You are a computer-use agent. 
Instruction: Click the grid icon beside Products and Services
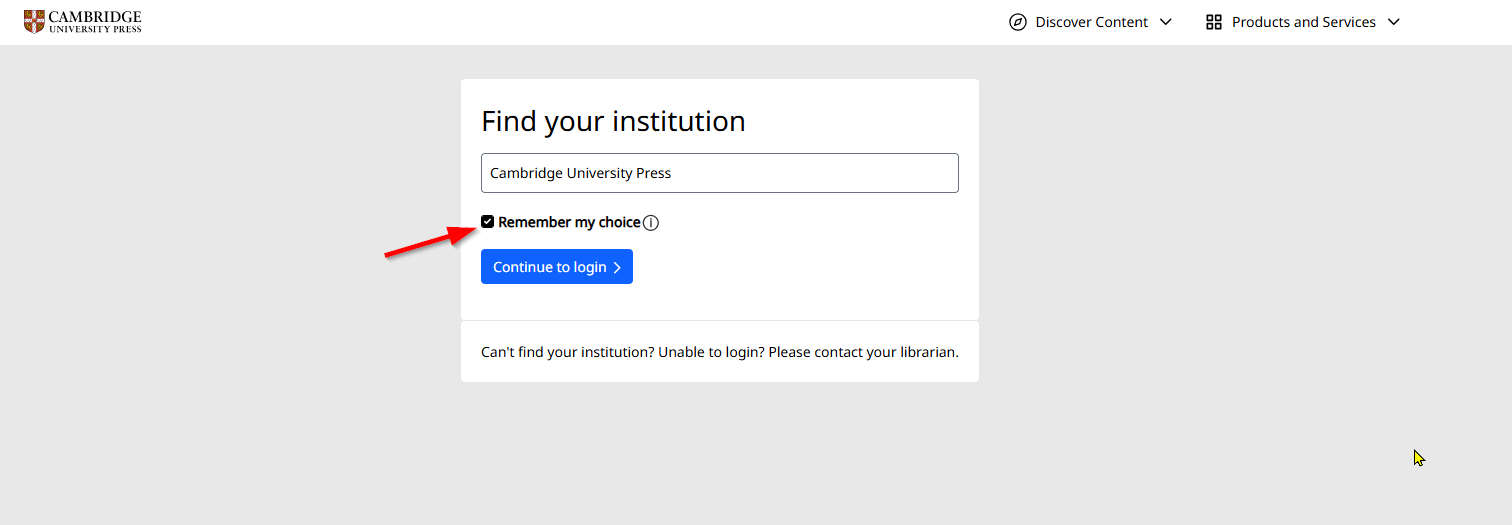click(1214, 22)
